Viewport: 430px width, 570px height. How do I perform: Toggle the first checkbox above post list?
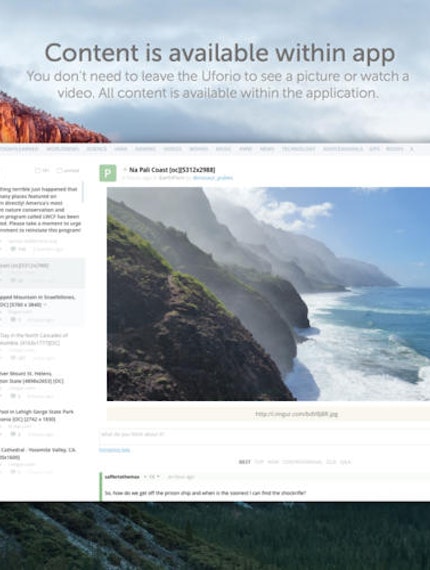click(x=37, y=170)
